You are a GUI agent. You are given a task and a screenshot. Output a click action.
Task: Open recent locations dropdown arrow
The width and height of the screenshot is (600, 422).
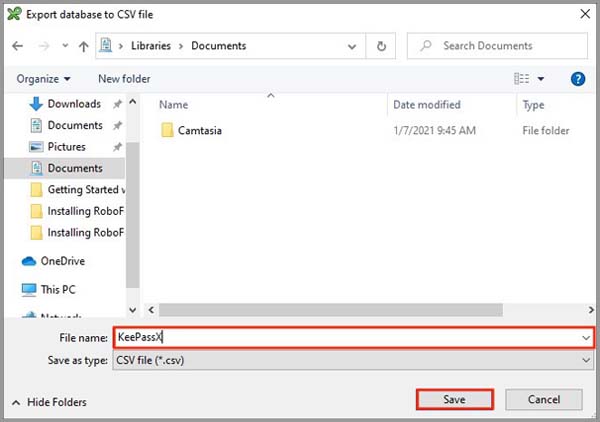(x=65, y=46)
